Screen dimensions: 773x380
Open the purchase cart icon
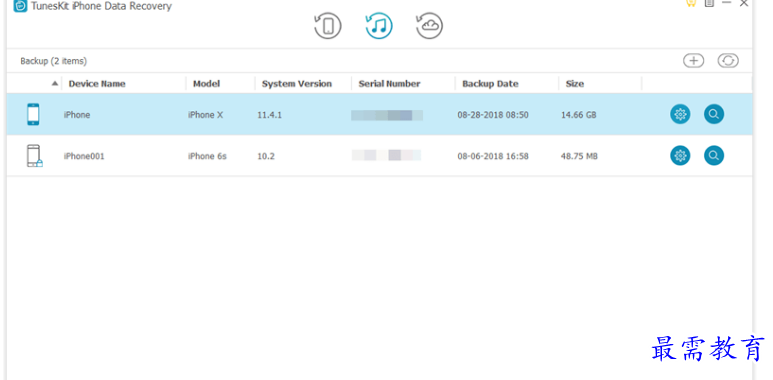691,3
